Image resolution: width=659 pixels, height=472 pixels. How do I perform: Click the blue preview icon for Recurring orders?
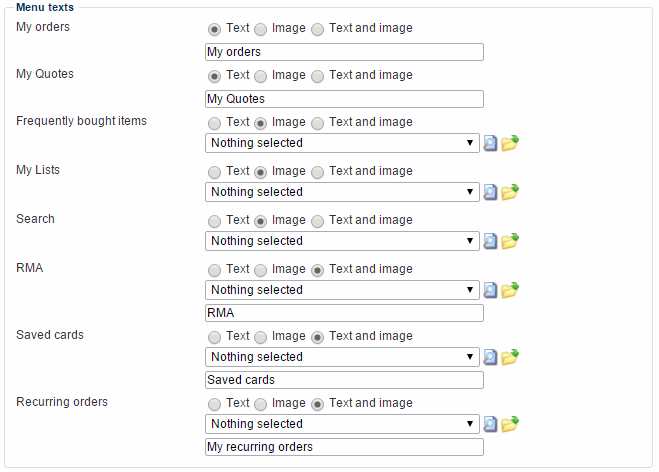490,424
